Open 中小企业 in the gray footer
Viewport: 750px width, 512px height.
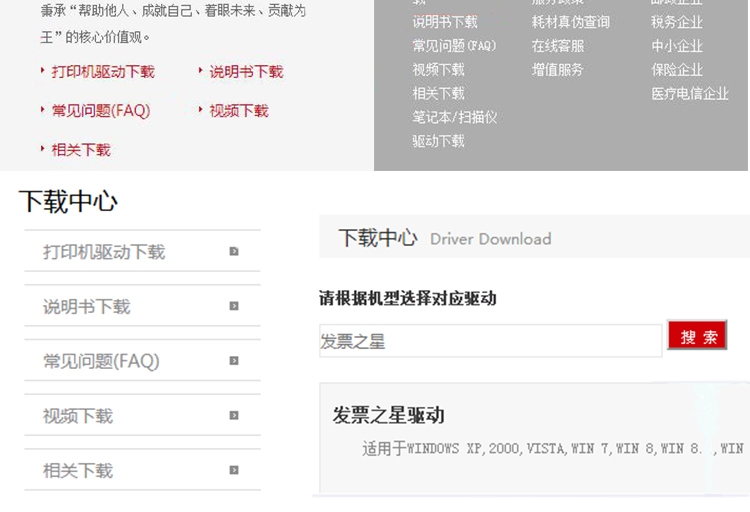[x=677, y=46]
